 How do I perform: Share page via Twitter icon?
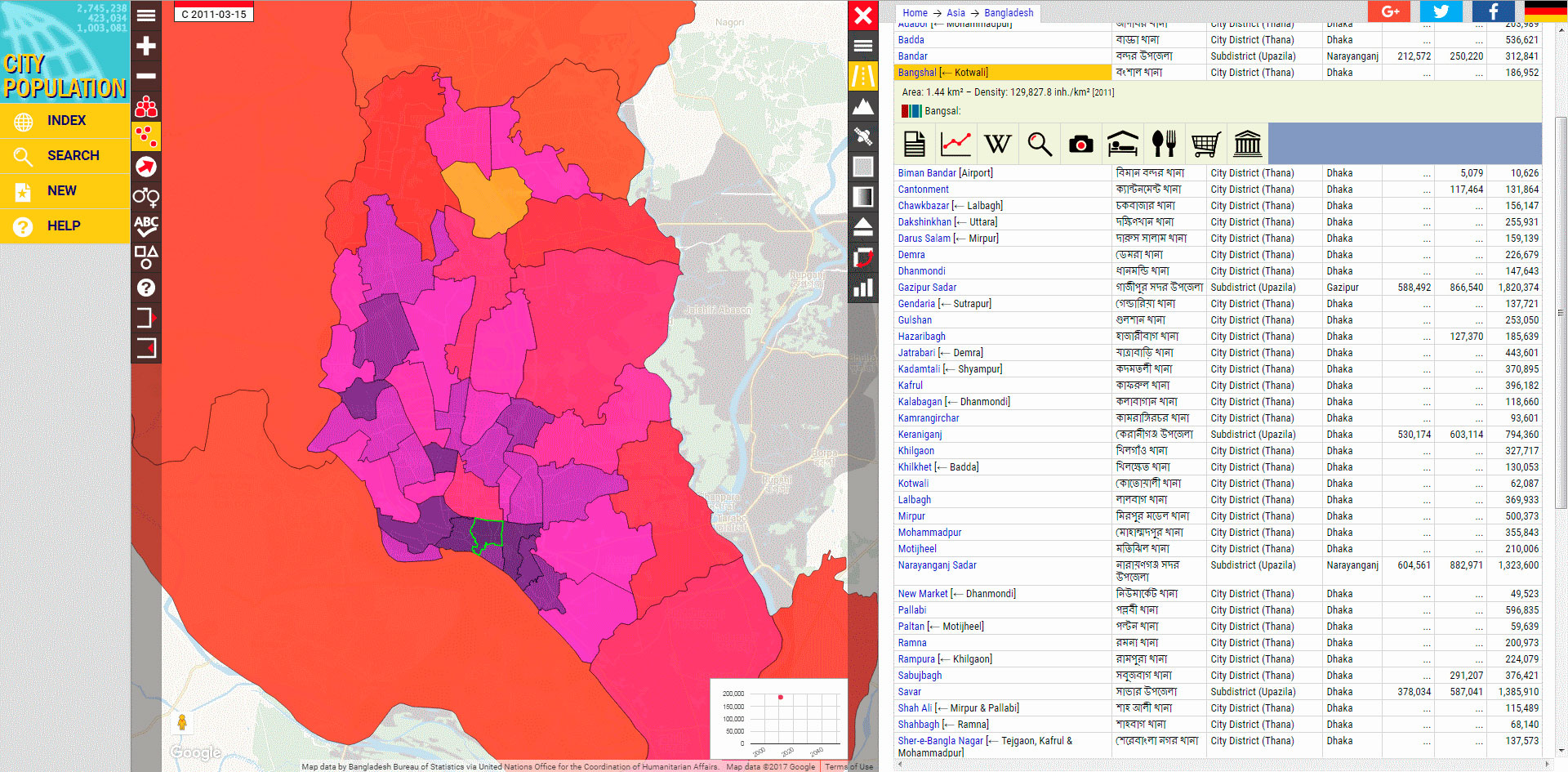click(1441, 11)
